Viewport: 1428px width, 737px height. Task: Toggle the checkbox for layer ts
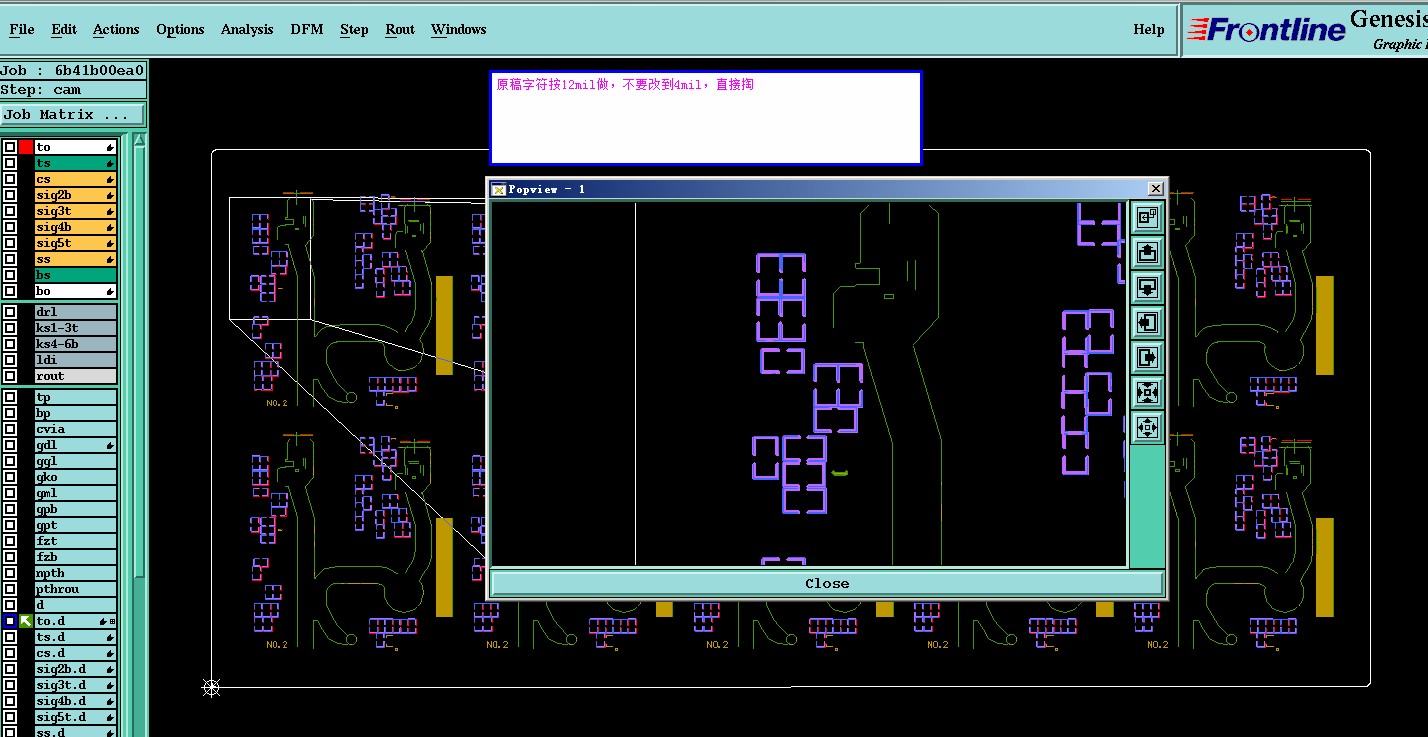pyautogui.click(x=10, y=163)
